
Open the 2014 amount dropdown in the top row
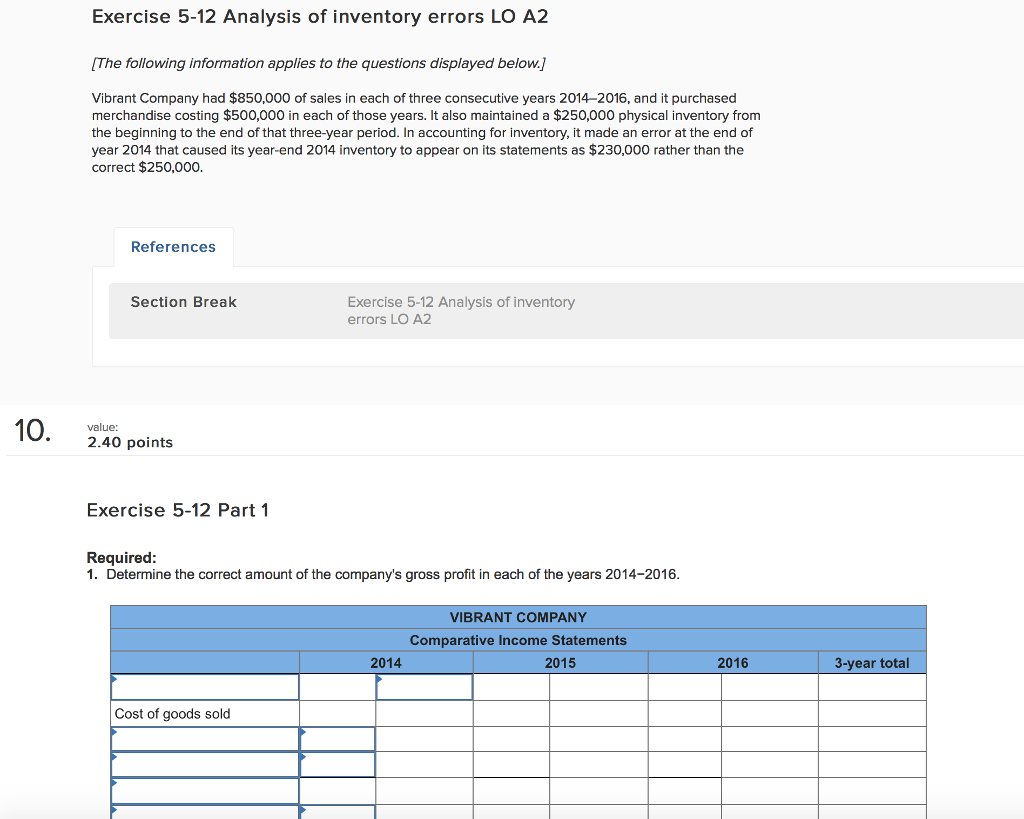pos(424,687)
